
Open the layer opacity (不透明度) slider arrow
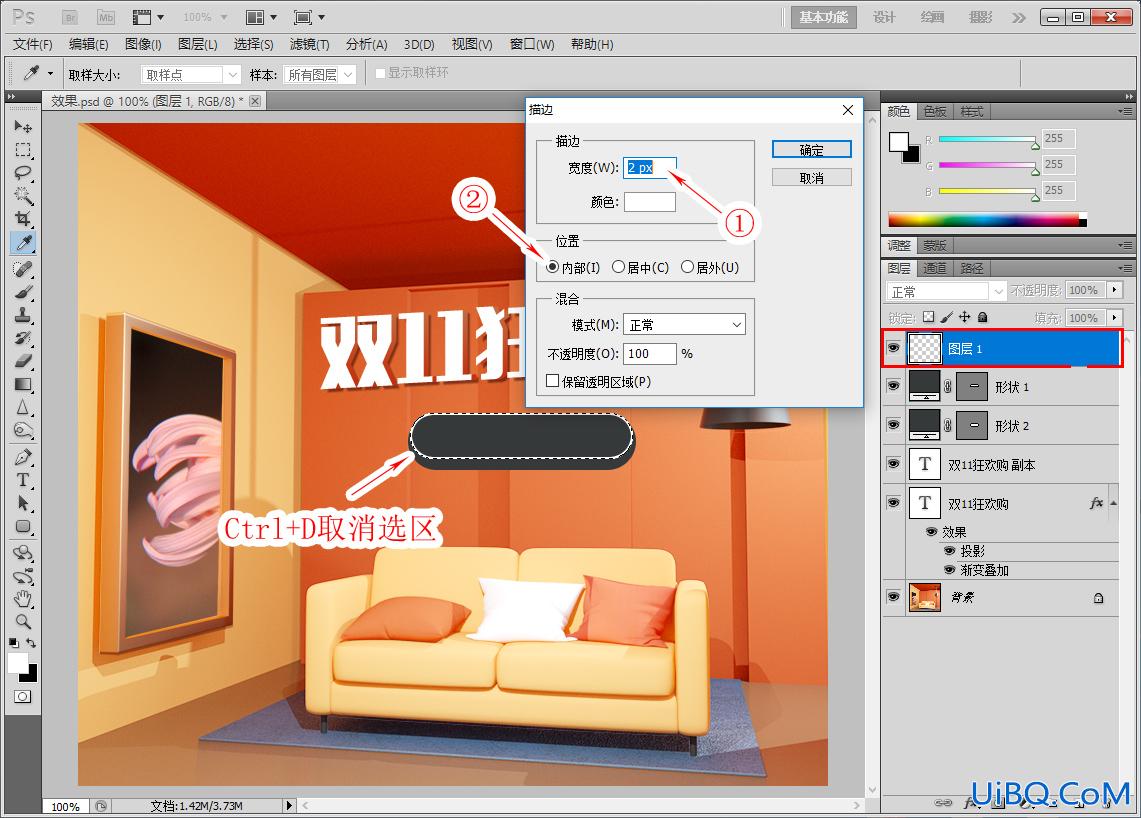(x=1114, y=290)
